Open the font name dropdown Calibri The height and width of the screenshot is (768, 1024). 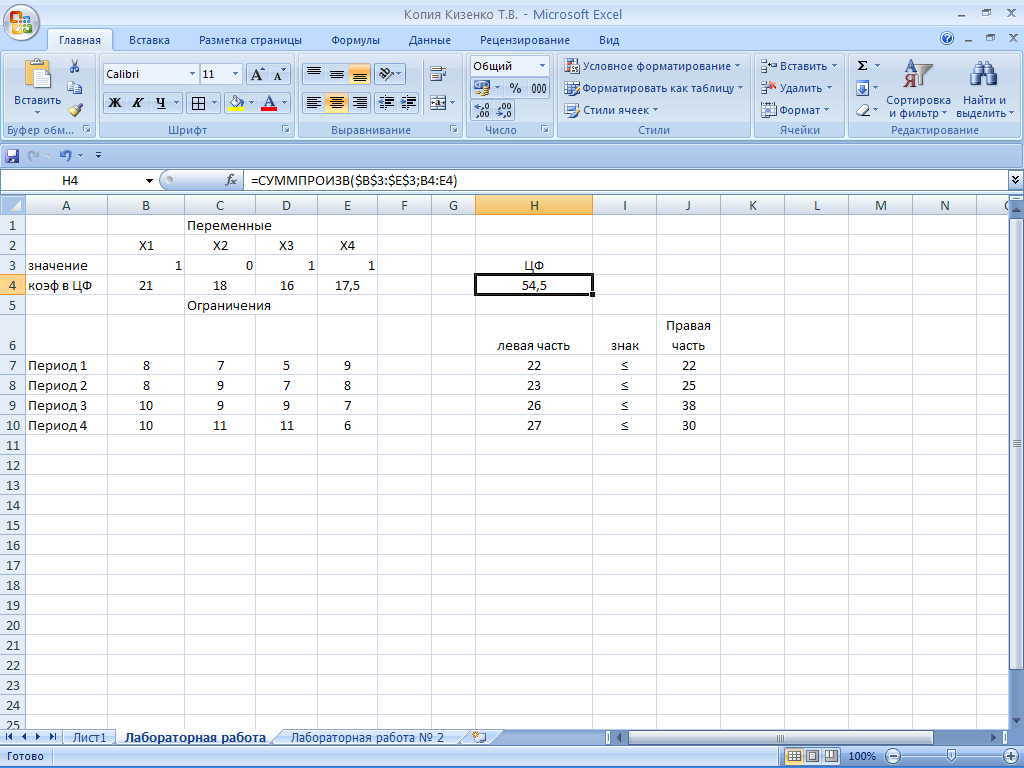(192, 74)
